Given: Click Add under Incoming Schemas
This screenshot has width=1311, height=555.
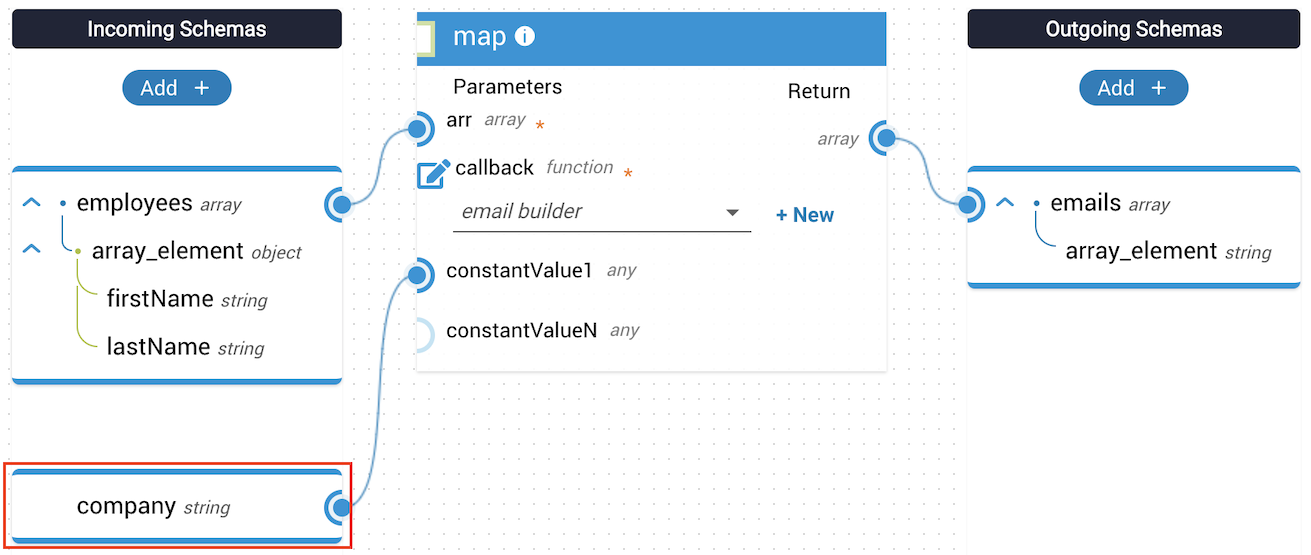Looking at the screenshot, I should [x=176, y=88].
